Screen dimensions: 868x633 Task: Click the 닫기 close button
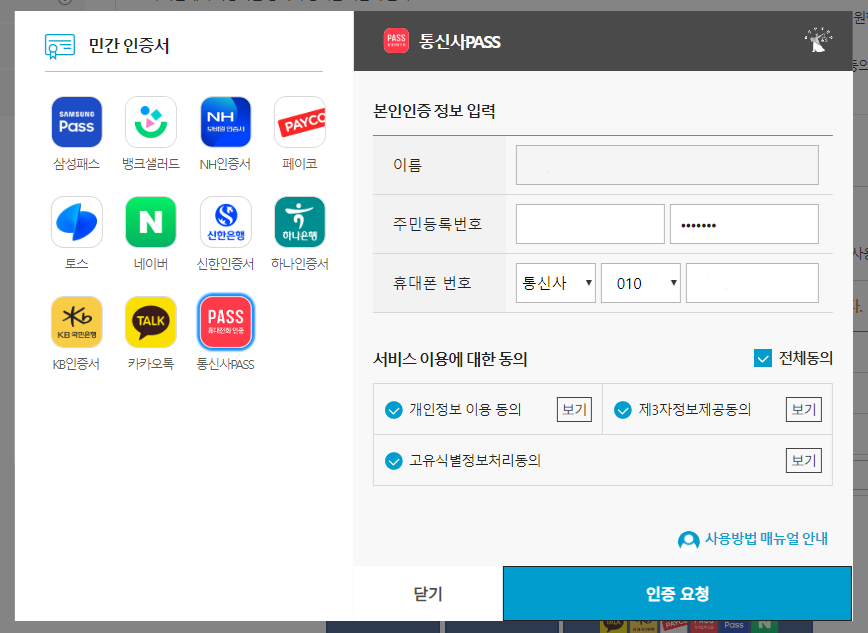click(428, 594)
